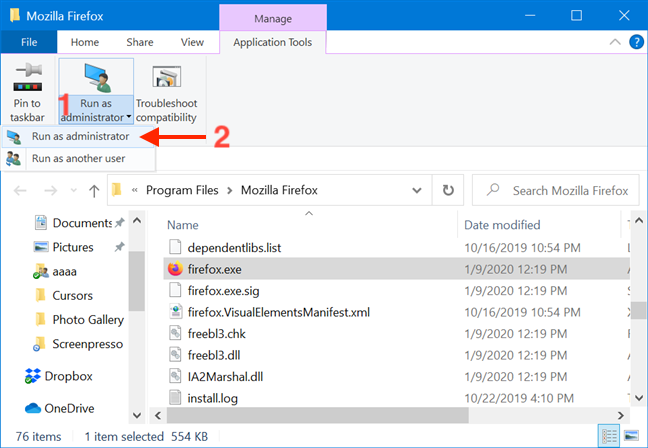
Task: Open Help with the question mark icon
Action: coord(636,42)
